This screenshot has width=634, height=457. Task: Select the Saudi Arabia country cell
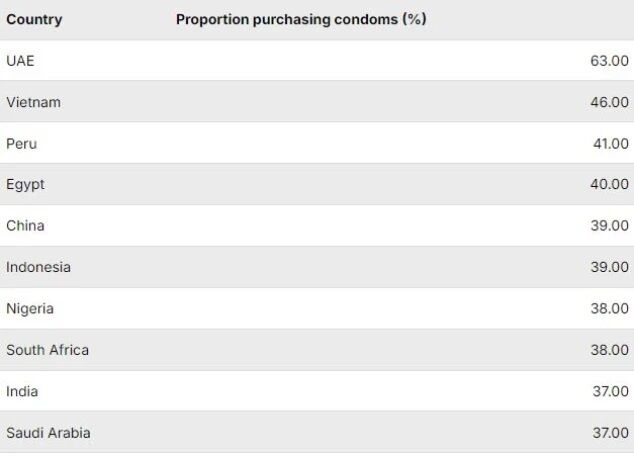point(48,432)
